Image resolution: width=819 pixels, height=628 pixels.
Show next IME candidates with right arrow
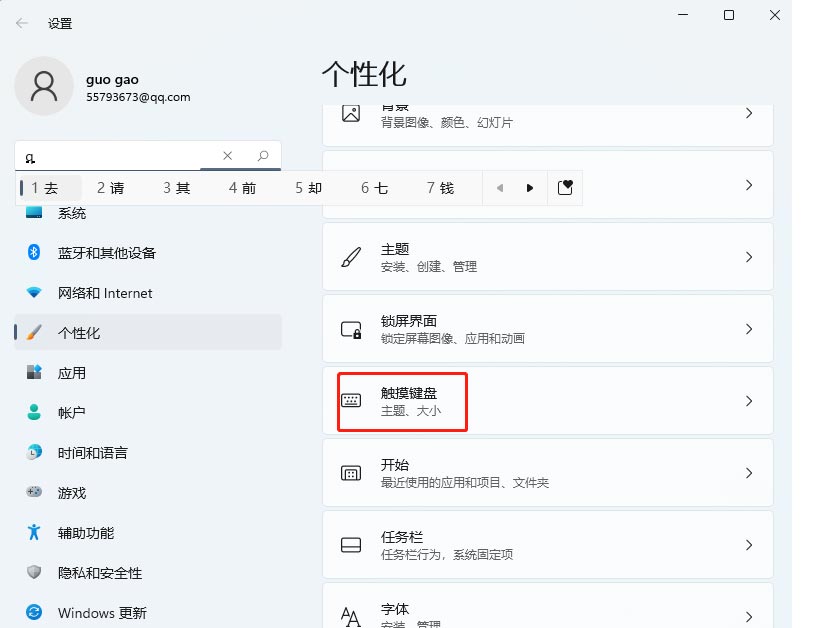coord(530,187)
